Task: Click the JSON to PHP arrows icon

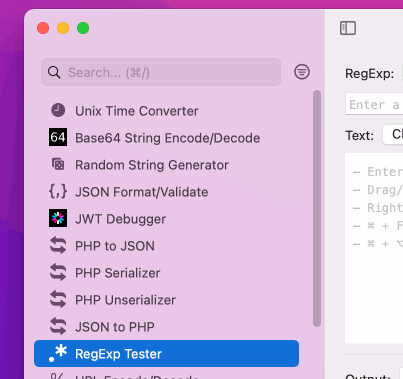Action: tap(58, 326)
